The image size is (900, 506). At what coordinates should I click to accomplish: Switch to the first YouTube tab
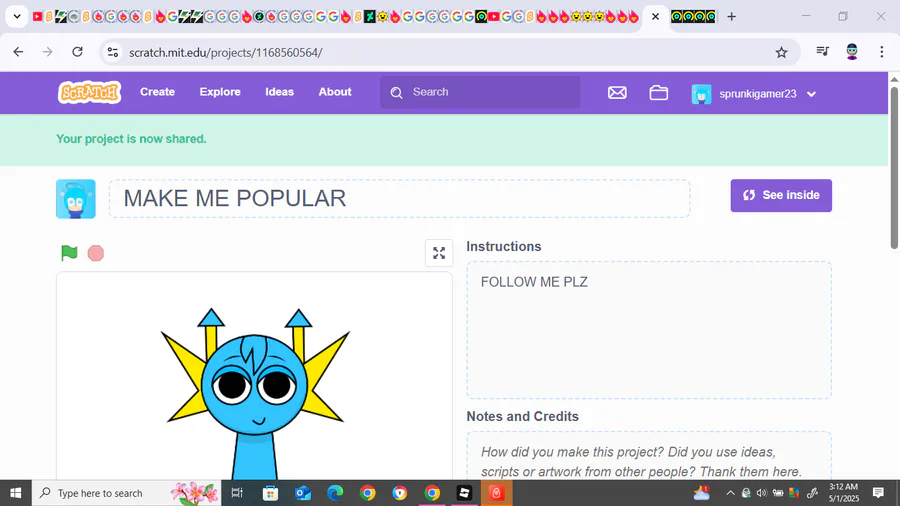(x=37, y=17)
